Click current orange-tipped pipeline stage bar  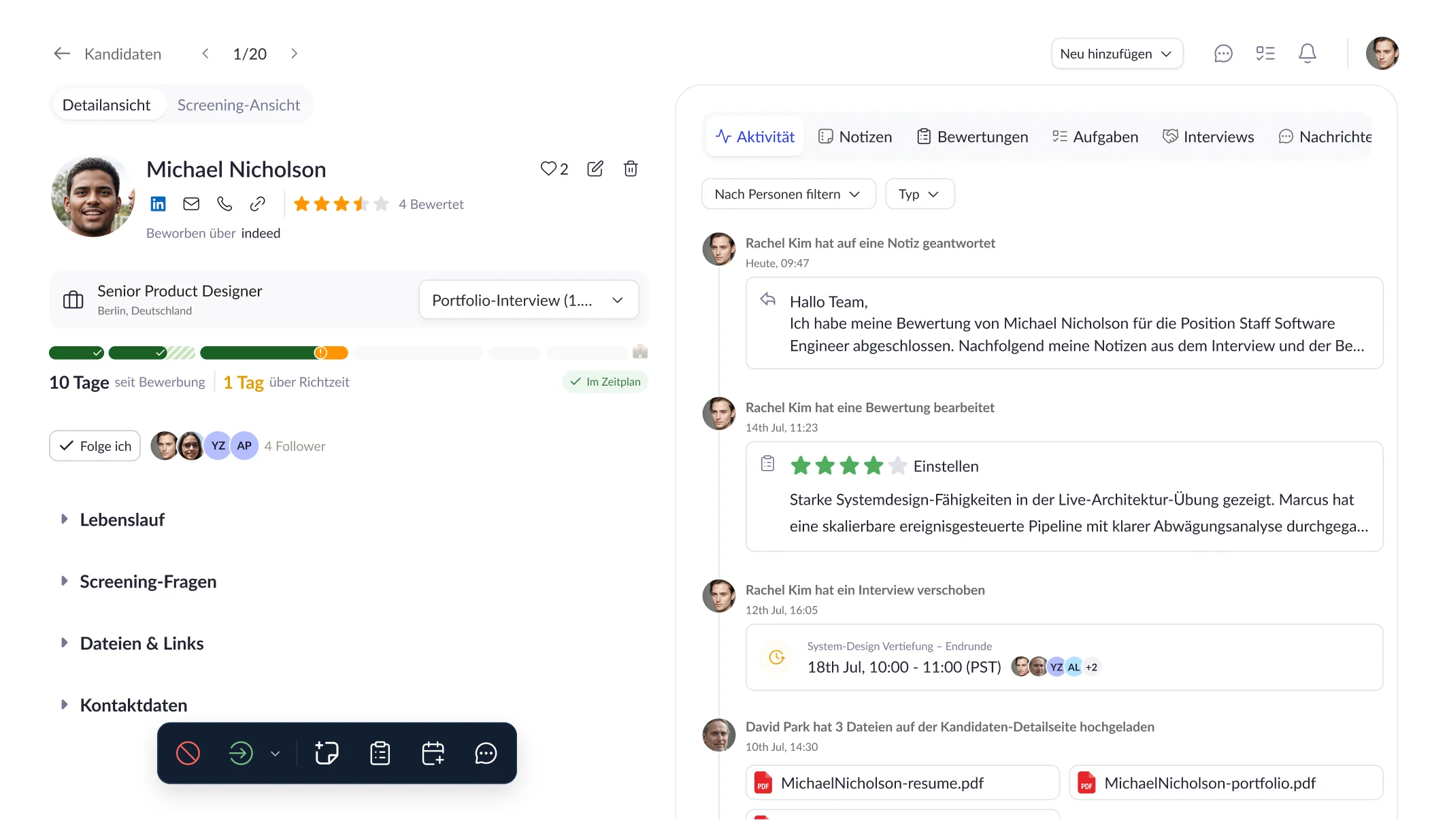click(x=274, y=352)
